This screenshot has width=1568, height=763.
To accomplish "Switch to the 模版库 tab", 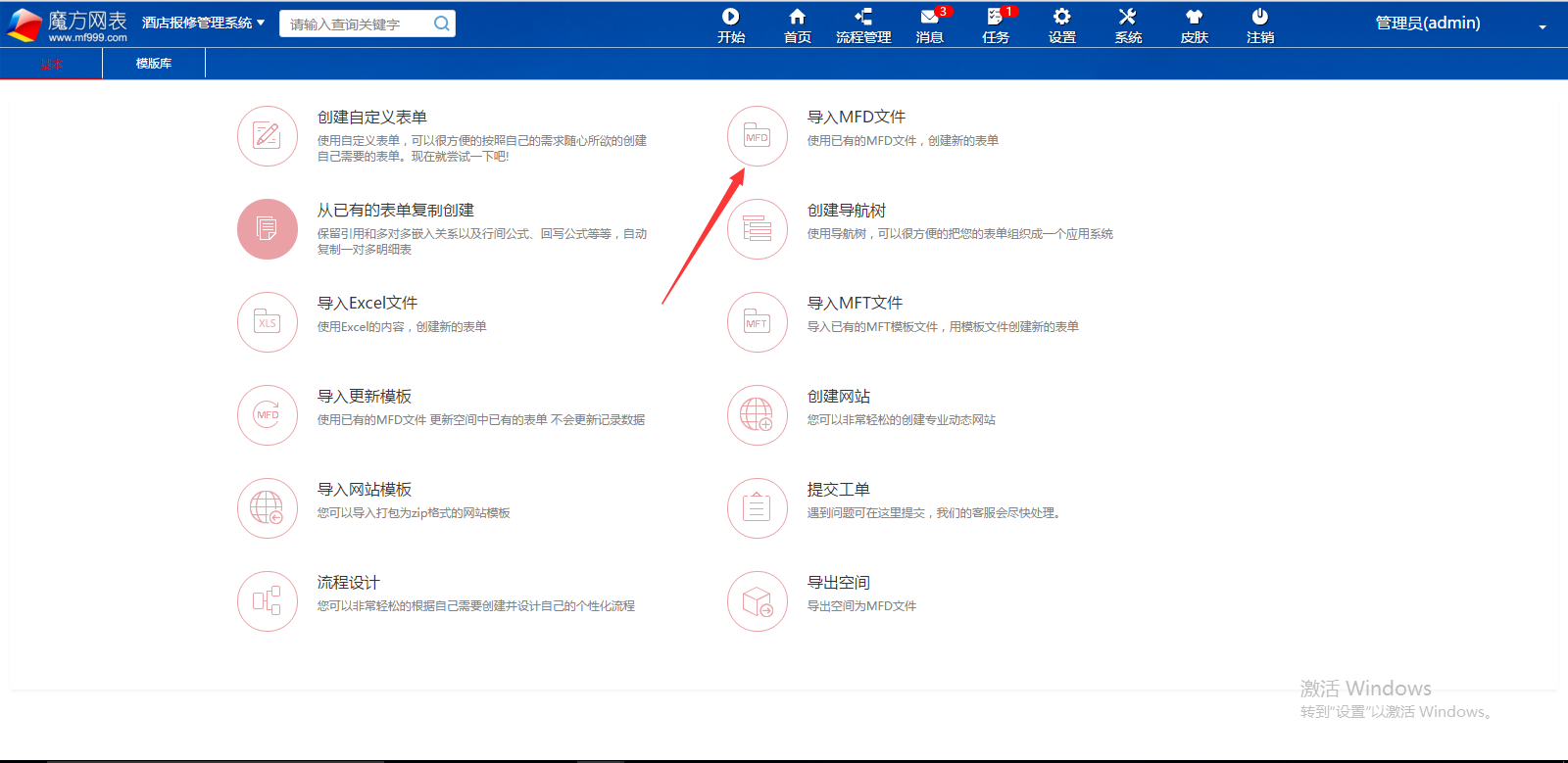I will pyautogui.click(x=154, y=64).
